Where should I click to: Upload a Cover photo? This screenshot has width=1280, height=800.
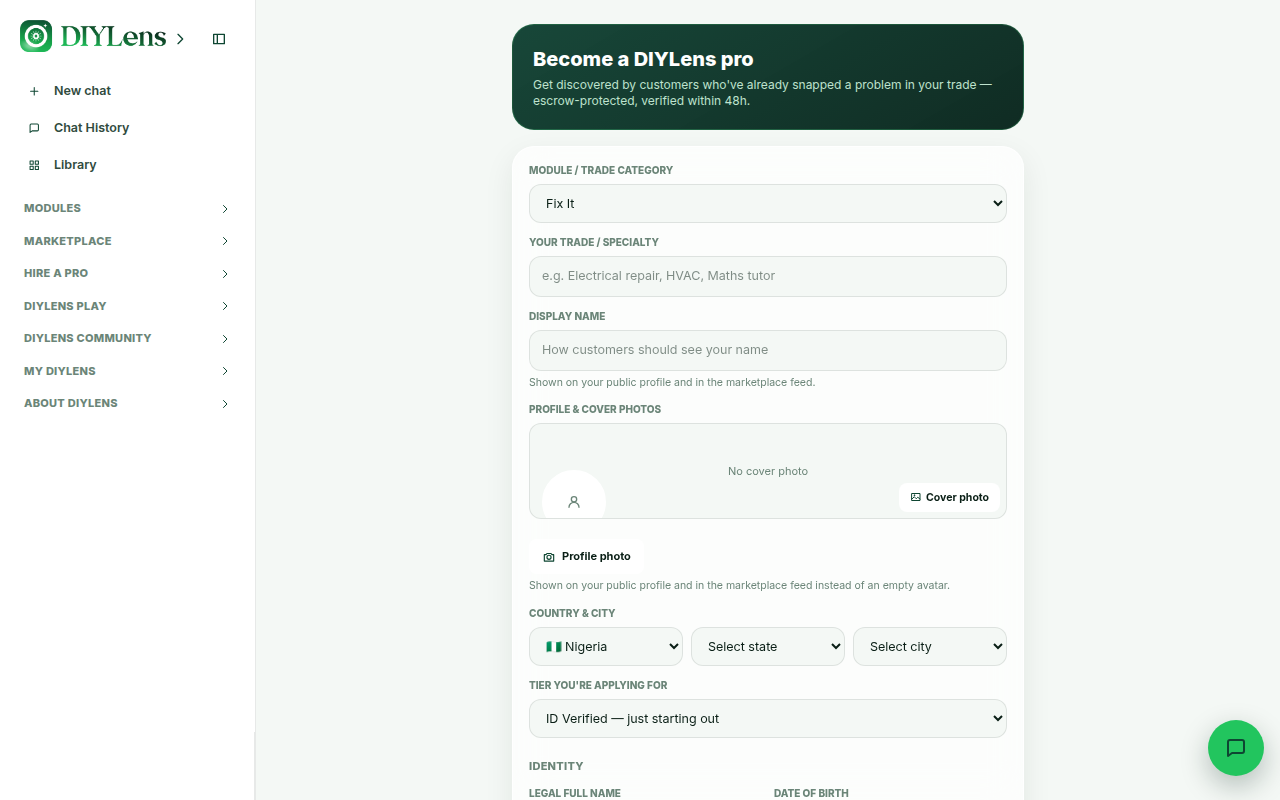click(x=950, y=497)
